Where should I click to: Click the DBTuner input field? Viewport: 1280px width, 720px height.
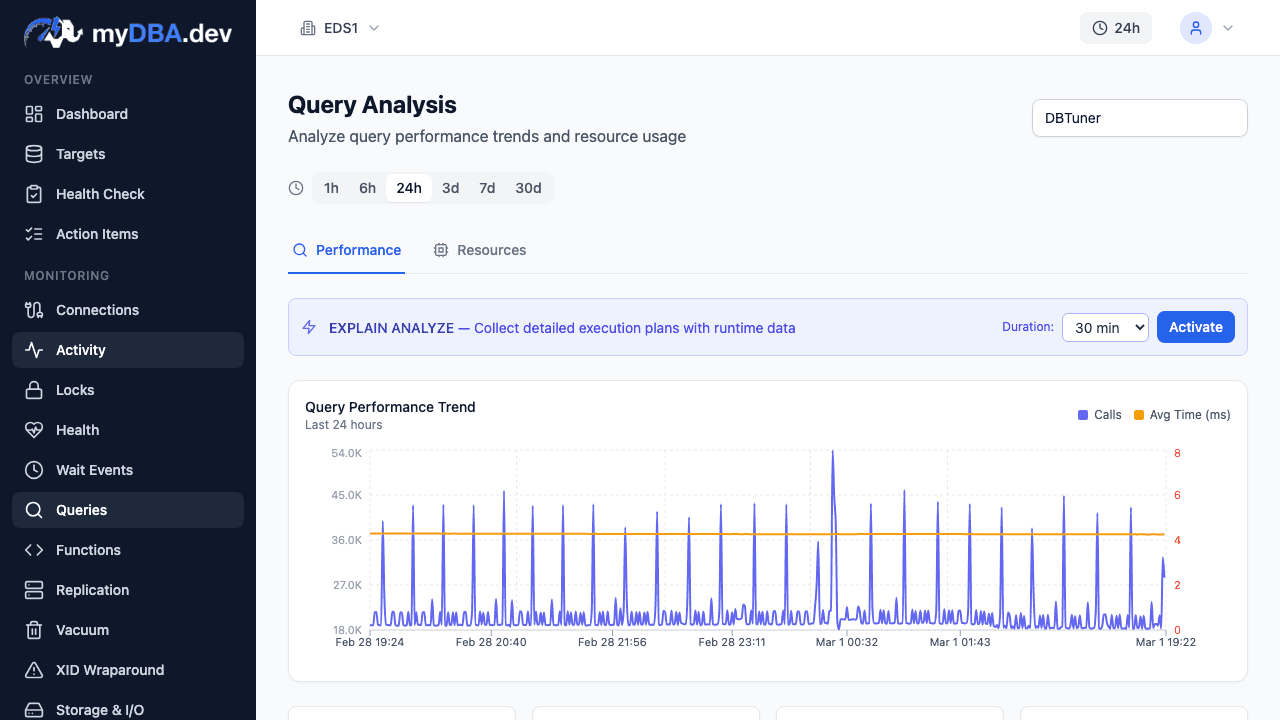point(1139,118)
